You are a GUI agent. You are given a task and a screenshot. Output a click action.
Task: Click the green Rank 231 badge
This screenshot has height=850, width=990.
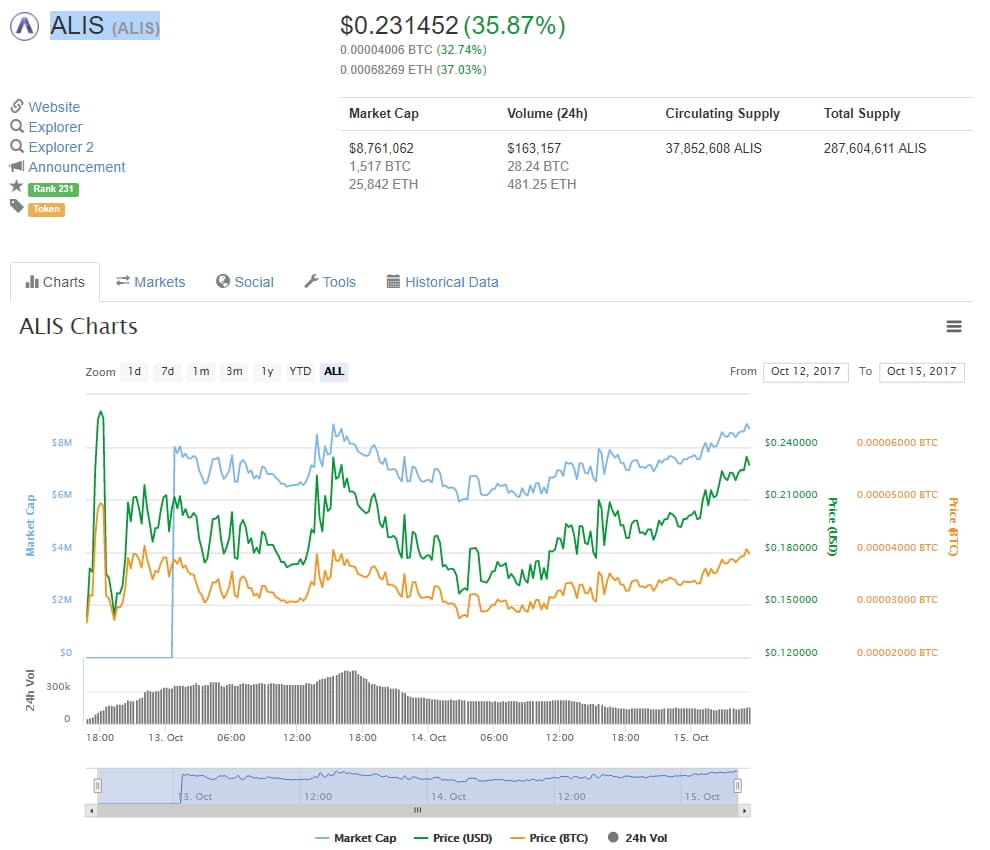point(52,189)
